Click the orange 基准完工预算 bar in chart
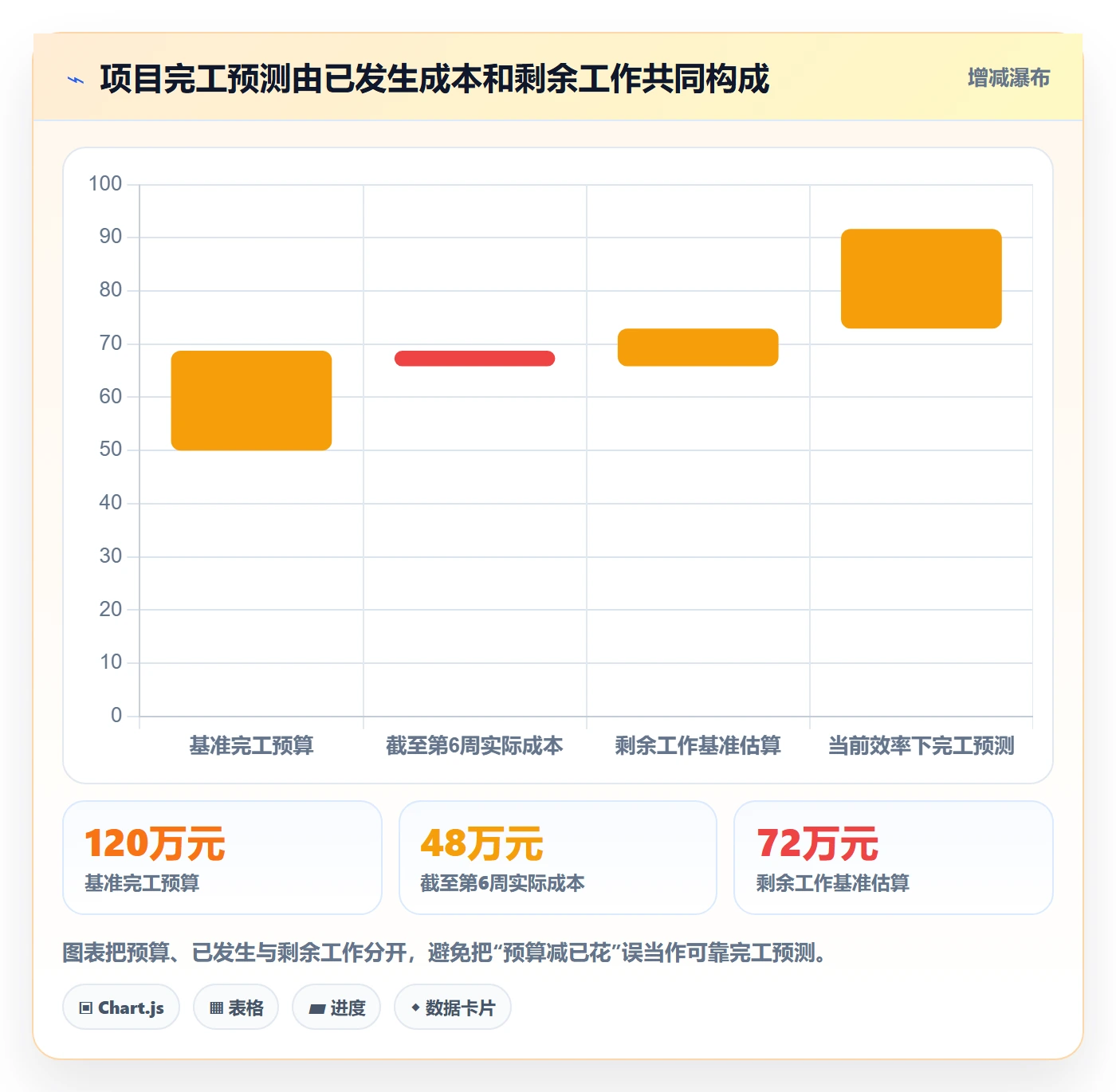 251,401
